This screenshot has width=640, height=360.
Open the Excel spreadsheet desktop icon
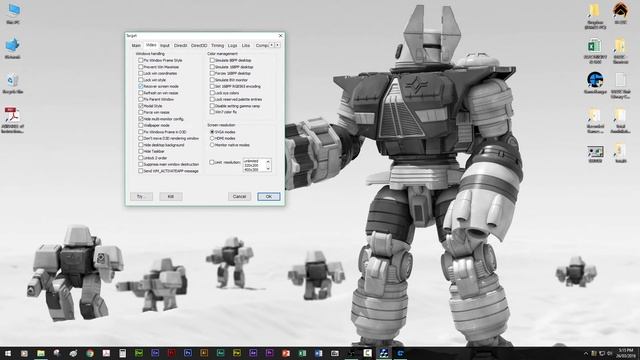[595, 51]
